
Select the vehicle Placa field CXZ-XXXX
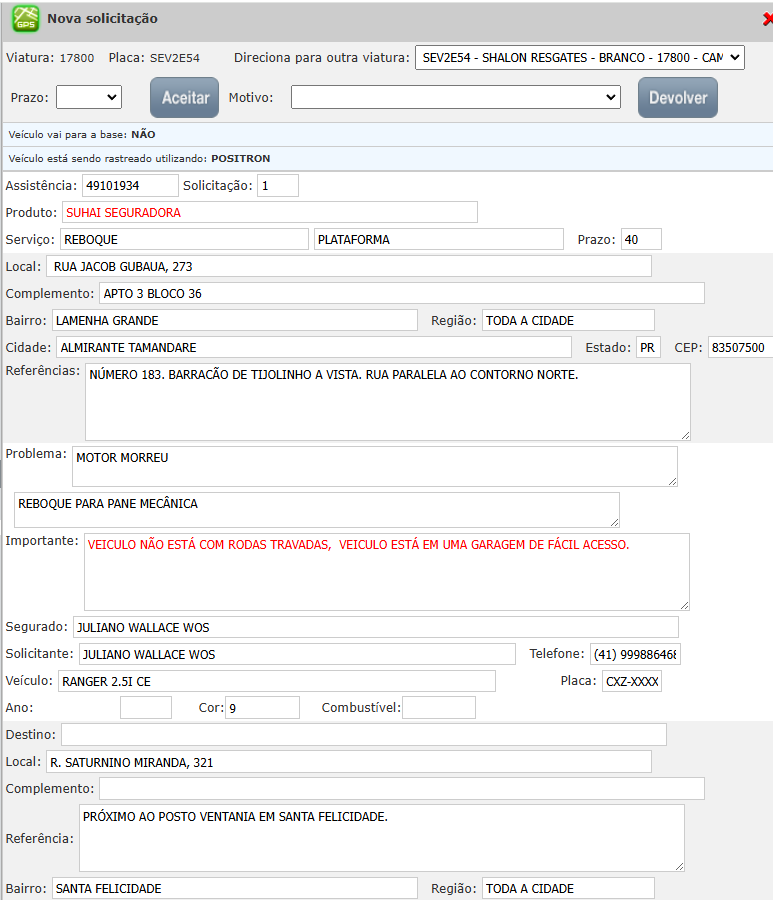(631, 681)
